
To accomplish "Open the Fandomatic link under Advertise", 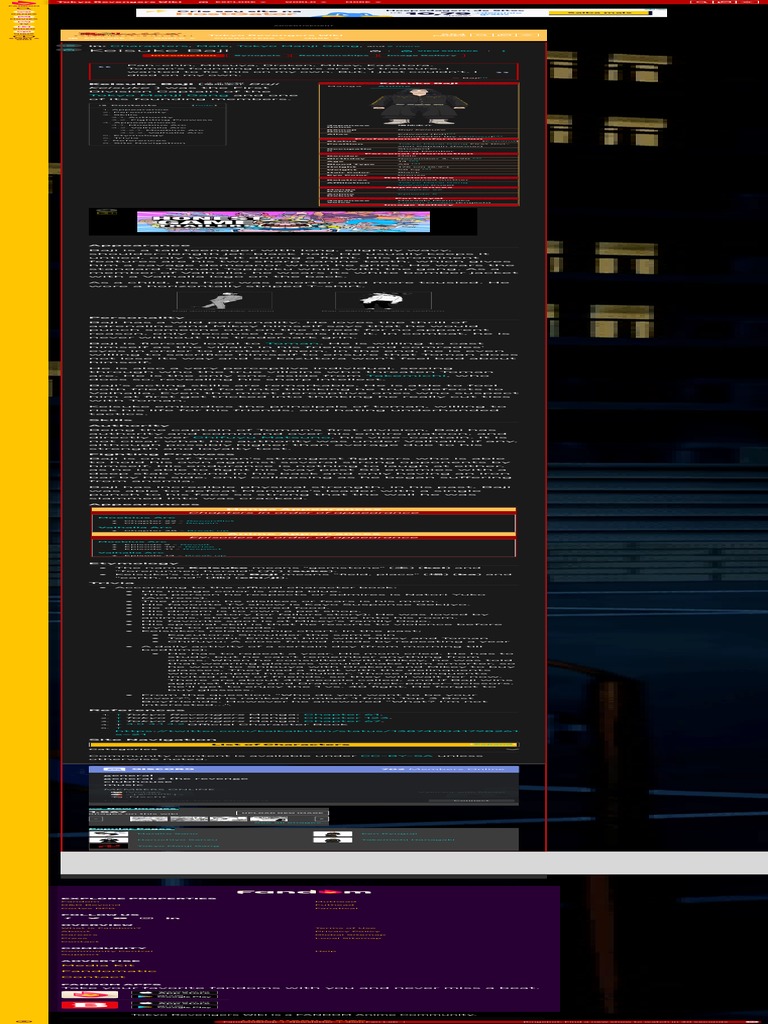I will [109, 972].
